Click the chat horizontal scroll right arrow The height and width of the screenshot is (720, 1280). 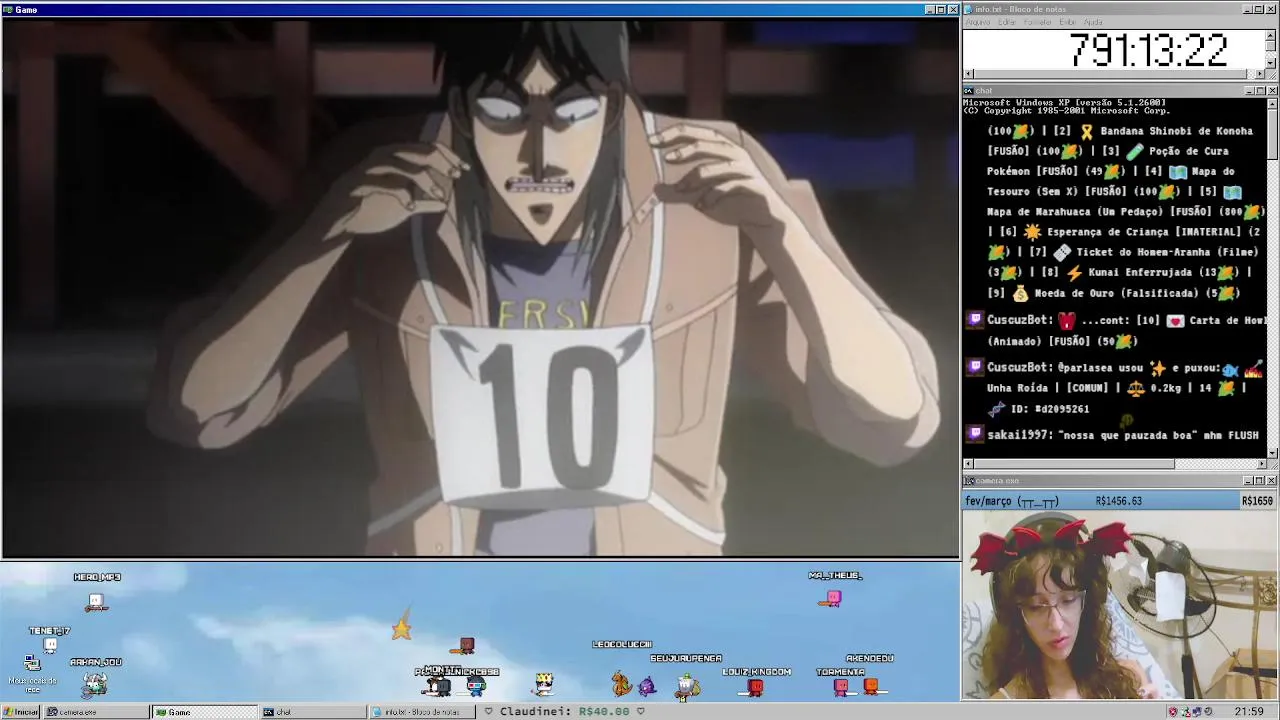click(1261, 464)
